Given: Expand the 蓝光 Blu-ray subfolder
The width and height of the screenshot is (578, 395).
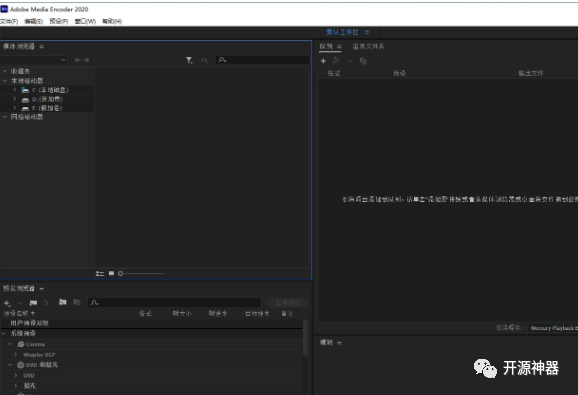Looking at the screenshot, I should point(16,385).
